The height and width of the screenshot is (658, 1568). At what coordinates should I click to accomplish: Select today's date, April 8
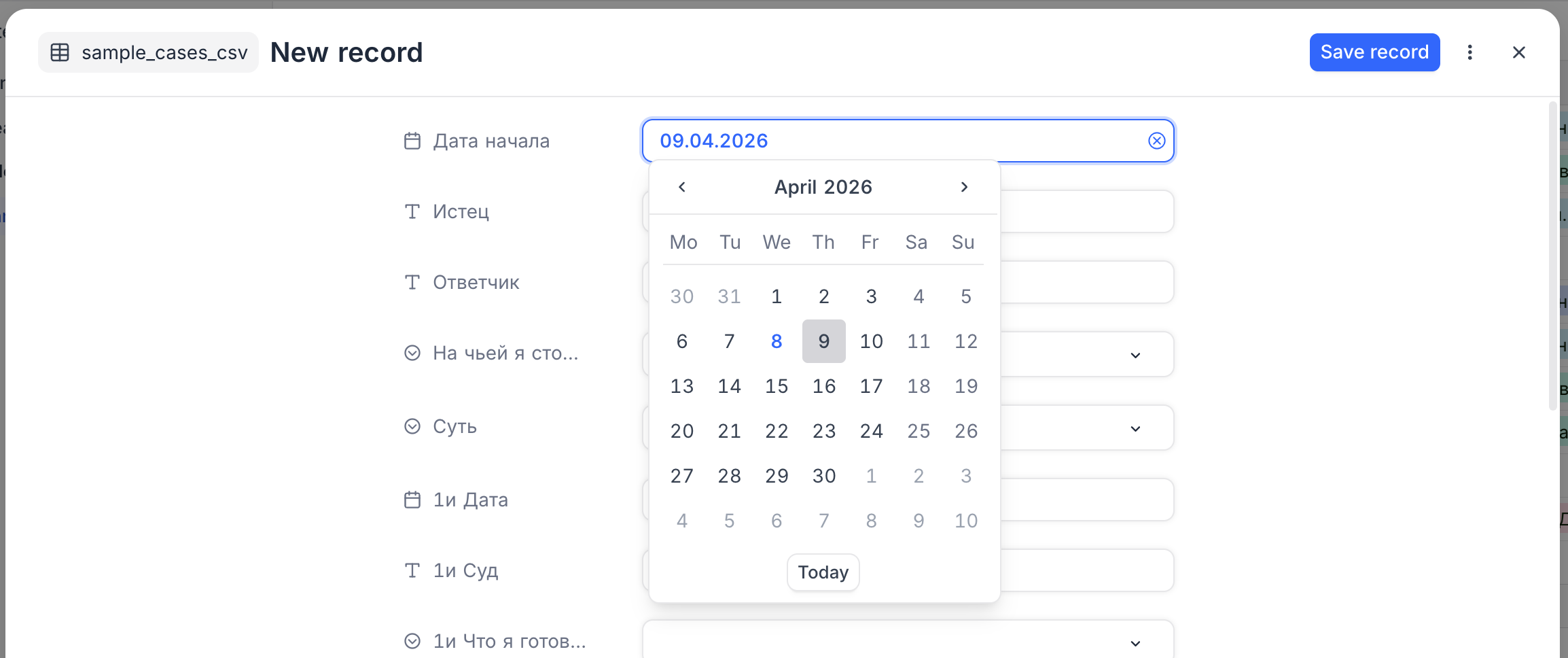pyautogui.click(x=777, y=341)
